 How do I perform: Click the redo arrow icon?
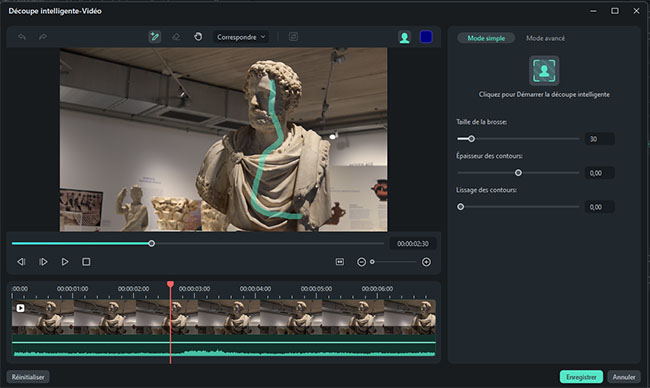point(43,37)
